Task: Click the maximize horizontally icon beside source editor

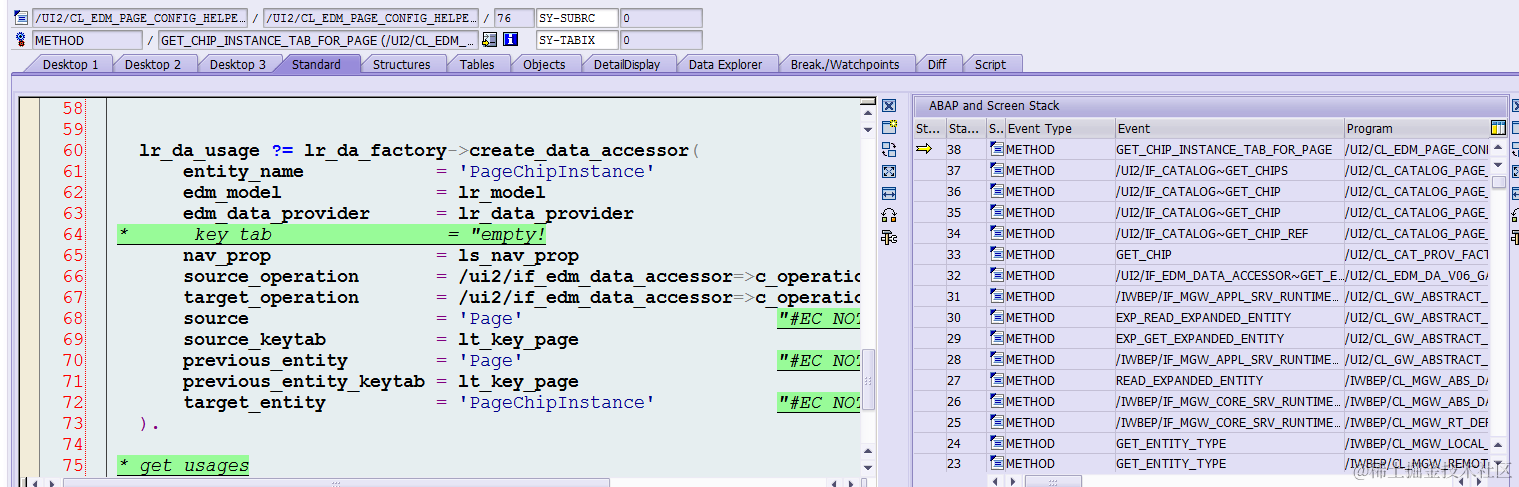Action: point(889,193)
